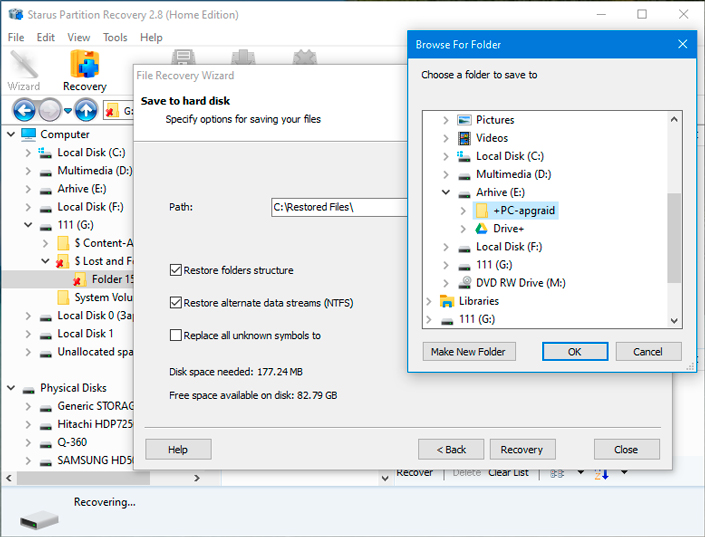Go up one level with up arrow
This screenshot has height=537, width=705.
[86, 110]
